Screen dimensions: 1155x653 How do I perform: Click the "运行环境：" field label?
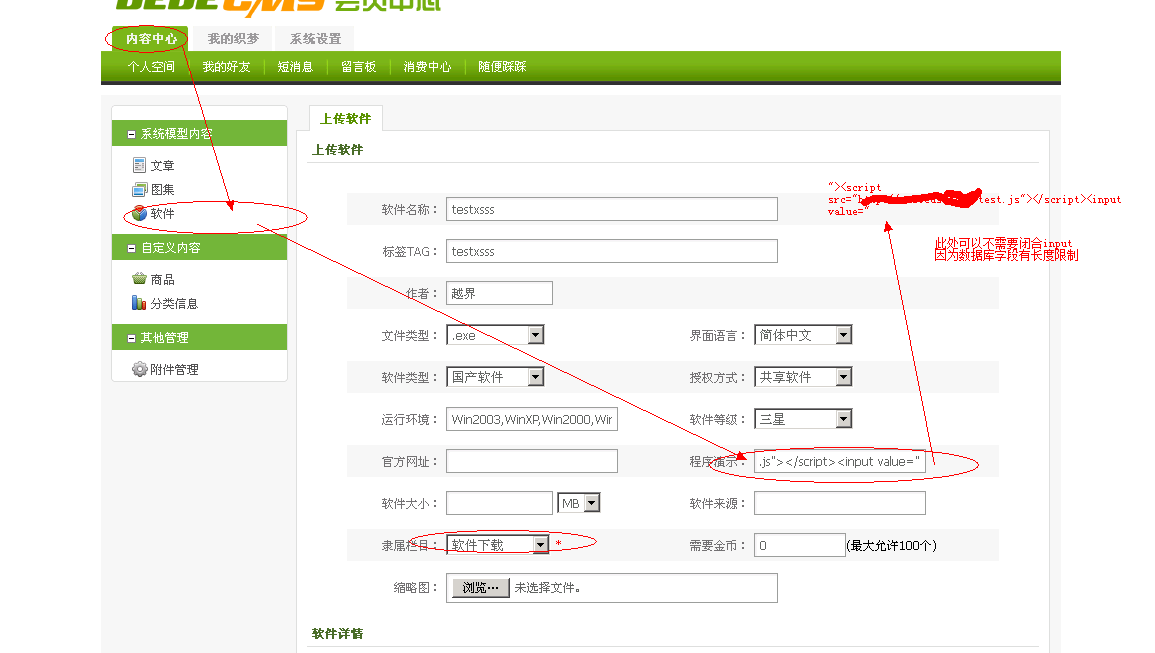pos(410,420)
